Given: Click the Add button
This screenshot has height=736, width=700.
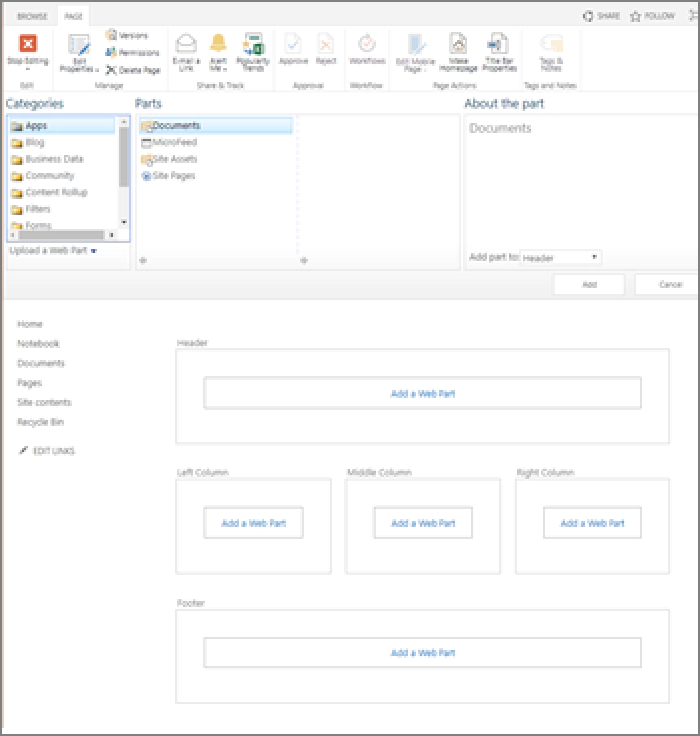Looking at the screenshot, I should point(589,284).
